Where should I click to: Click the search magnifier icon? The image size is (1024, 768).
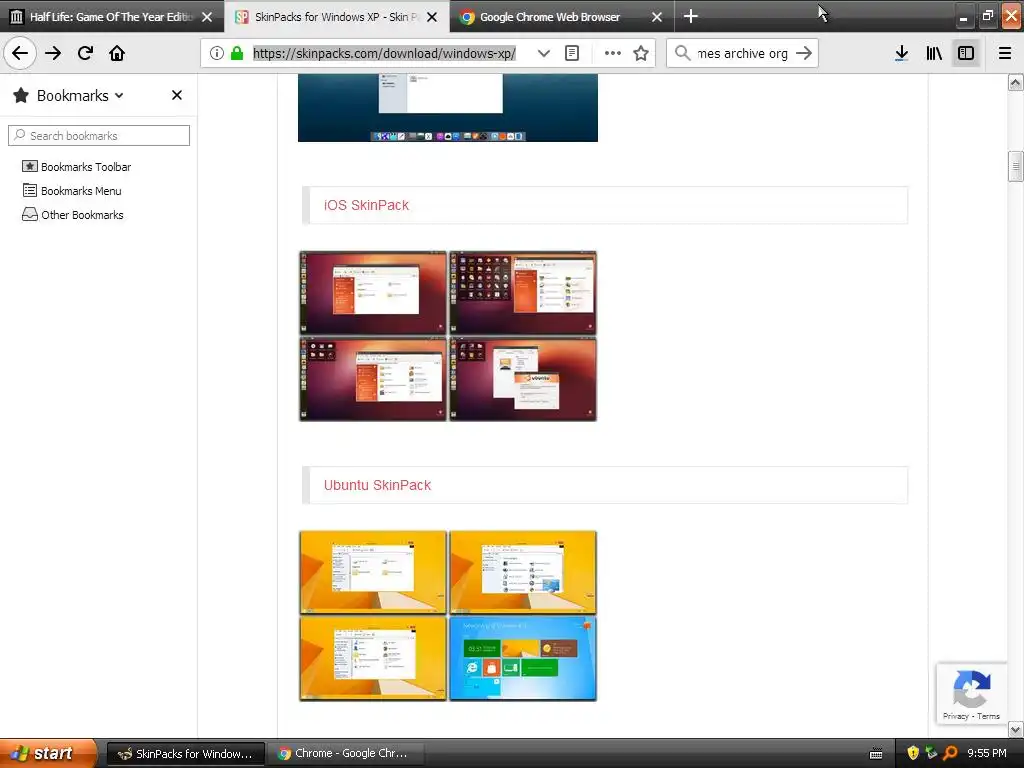[x=682, y=53]
